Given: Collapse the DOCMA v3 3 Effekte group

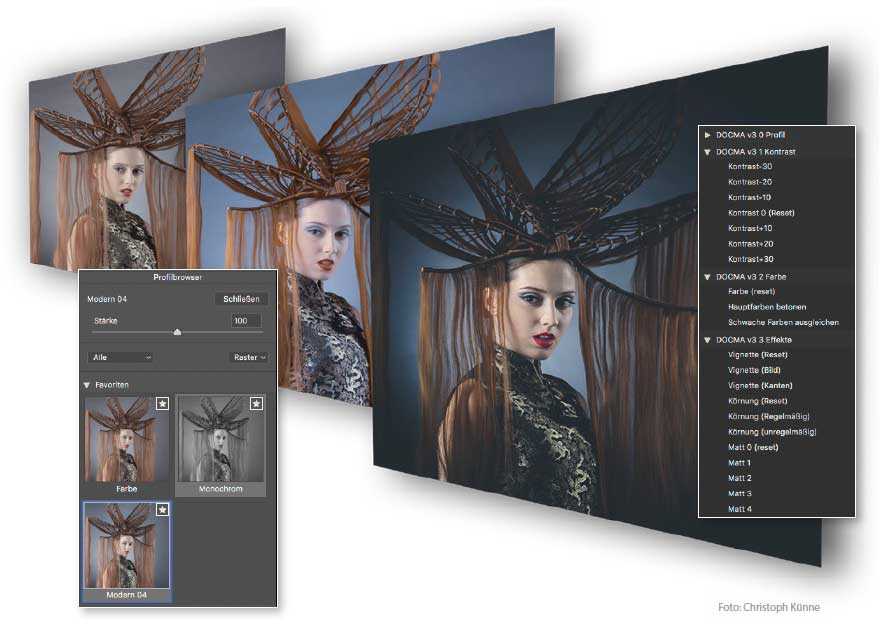Looking at the screenshot, I should pos(709,340).
